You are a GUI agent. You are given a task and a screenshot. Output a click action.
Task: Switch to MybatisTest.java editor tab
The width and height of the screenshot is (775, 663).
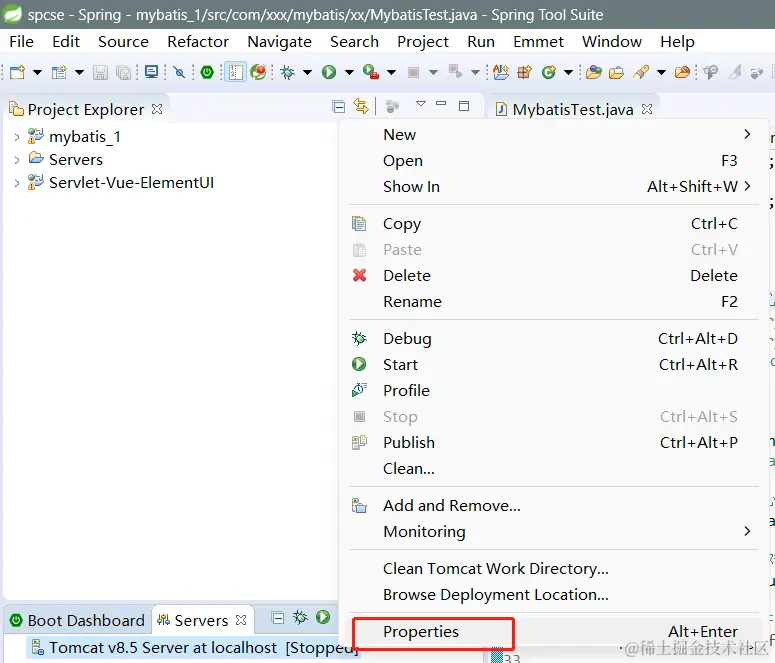tap(573, 109)
